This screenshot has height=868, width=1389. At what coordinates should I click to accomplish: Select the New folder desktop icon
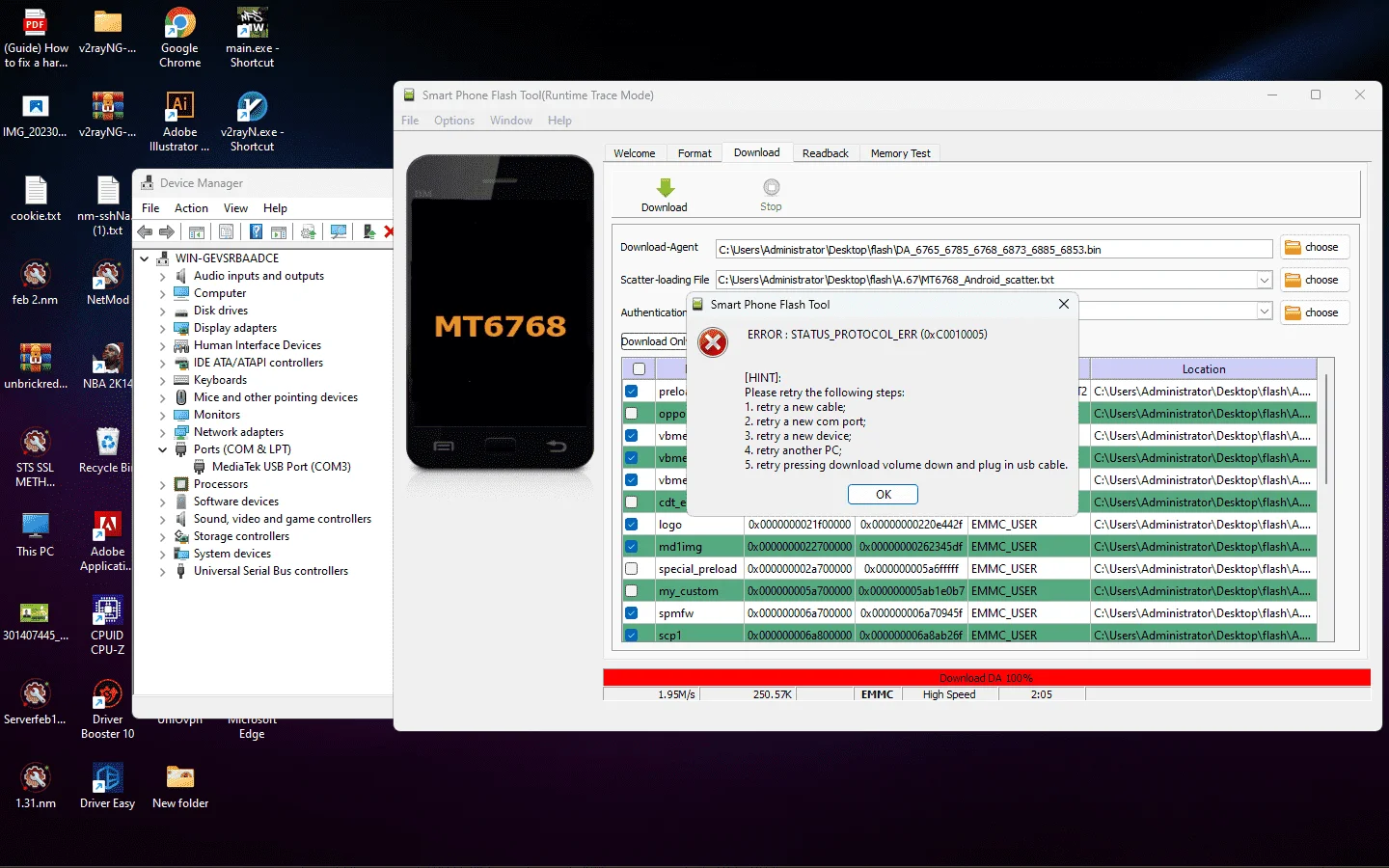(x=180, y=785)
